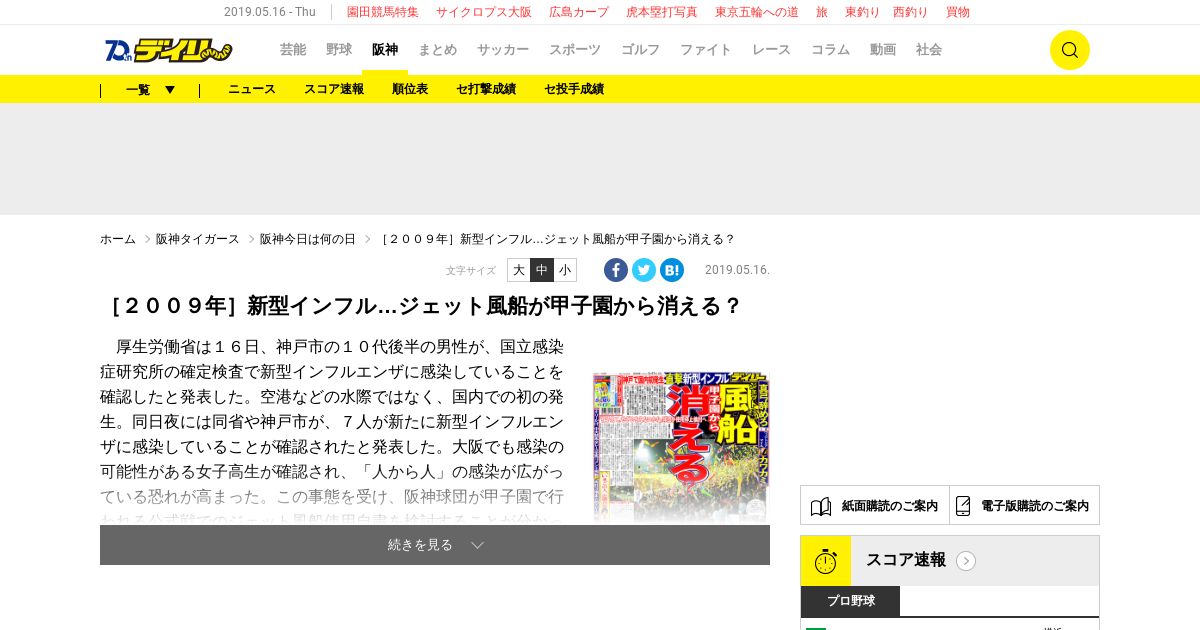The height and width of the screenshot is (630, 1200).
Task: Open the レース section
Action: point(771,49)
